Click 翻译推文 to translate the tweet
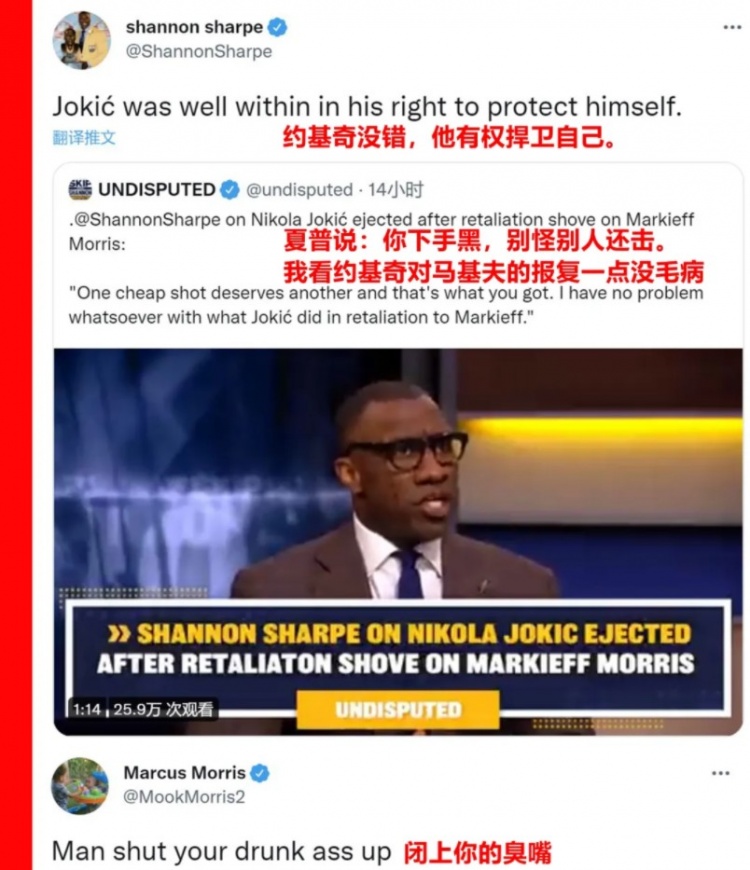This screenshot has height=870, width=750. [x=84, y=138]
